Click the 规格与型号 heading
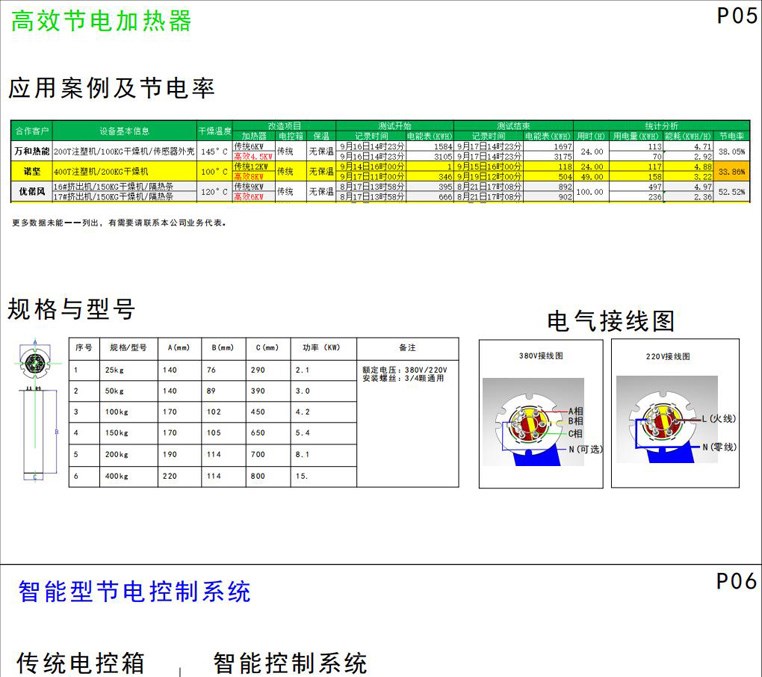Viewport: 762px width, 677px height. tap(71, 308)
